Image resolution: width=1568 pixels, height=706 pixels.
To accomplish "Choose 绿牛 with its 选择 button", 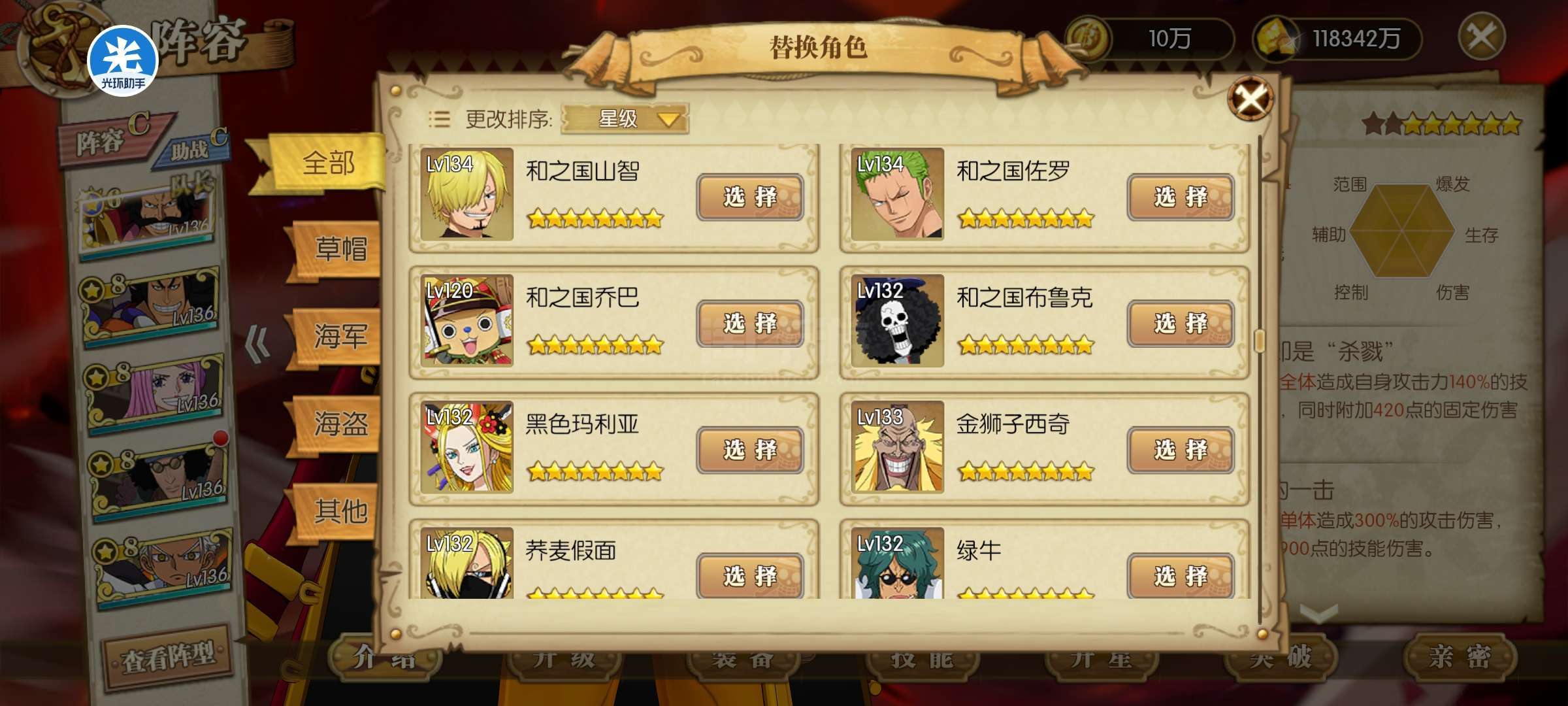I will click(1181, 575).
